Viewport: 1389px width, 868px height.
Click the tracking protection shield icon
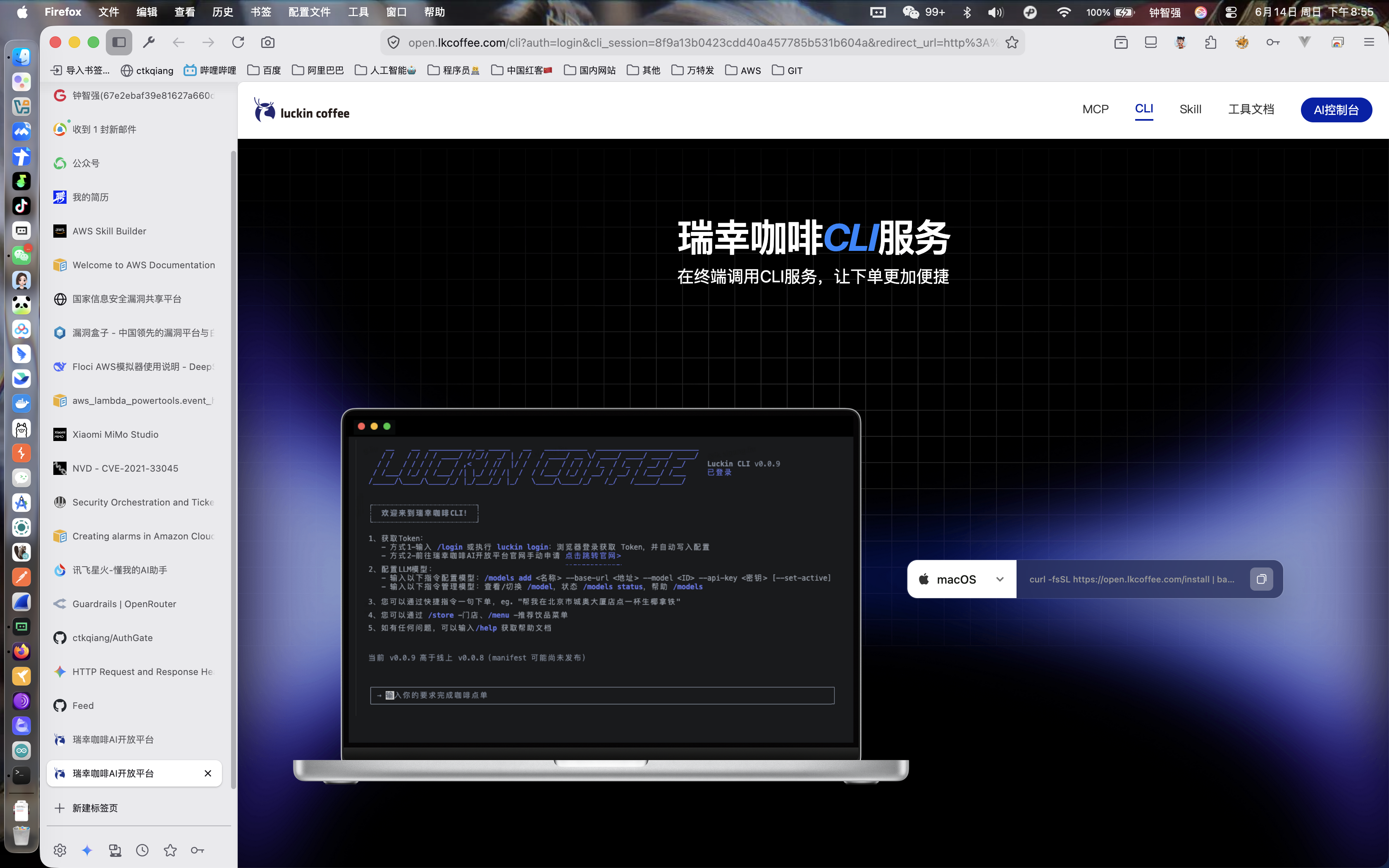tap(393, 43)
